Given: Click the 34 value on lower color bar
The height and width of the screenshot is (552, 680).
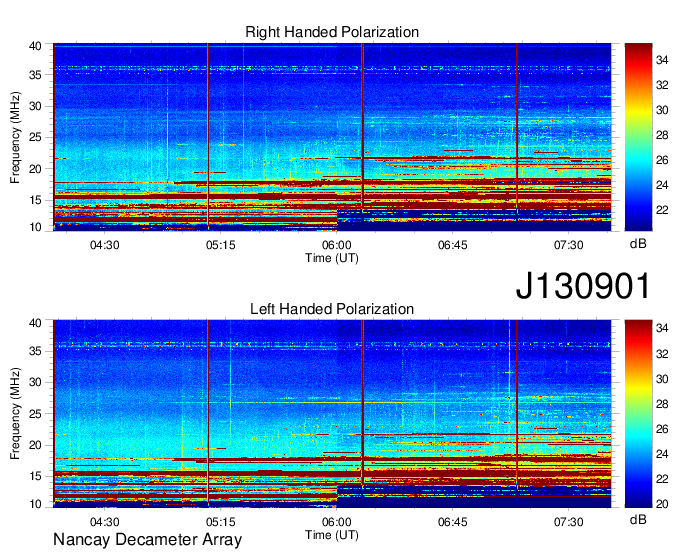Looking at the screenshot, I should tap(662, 329).
